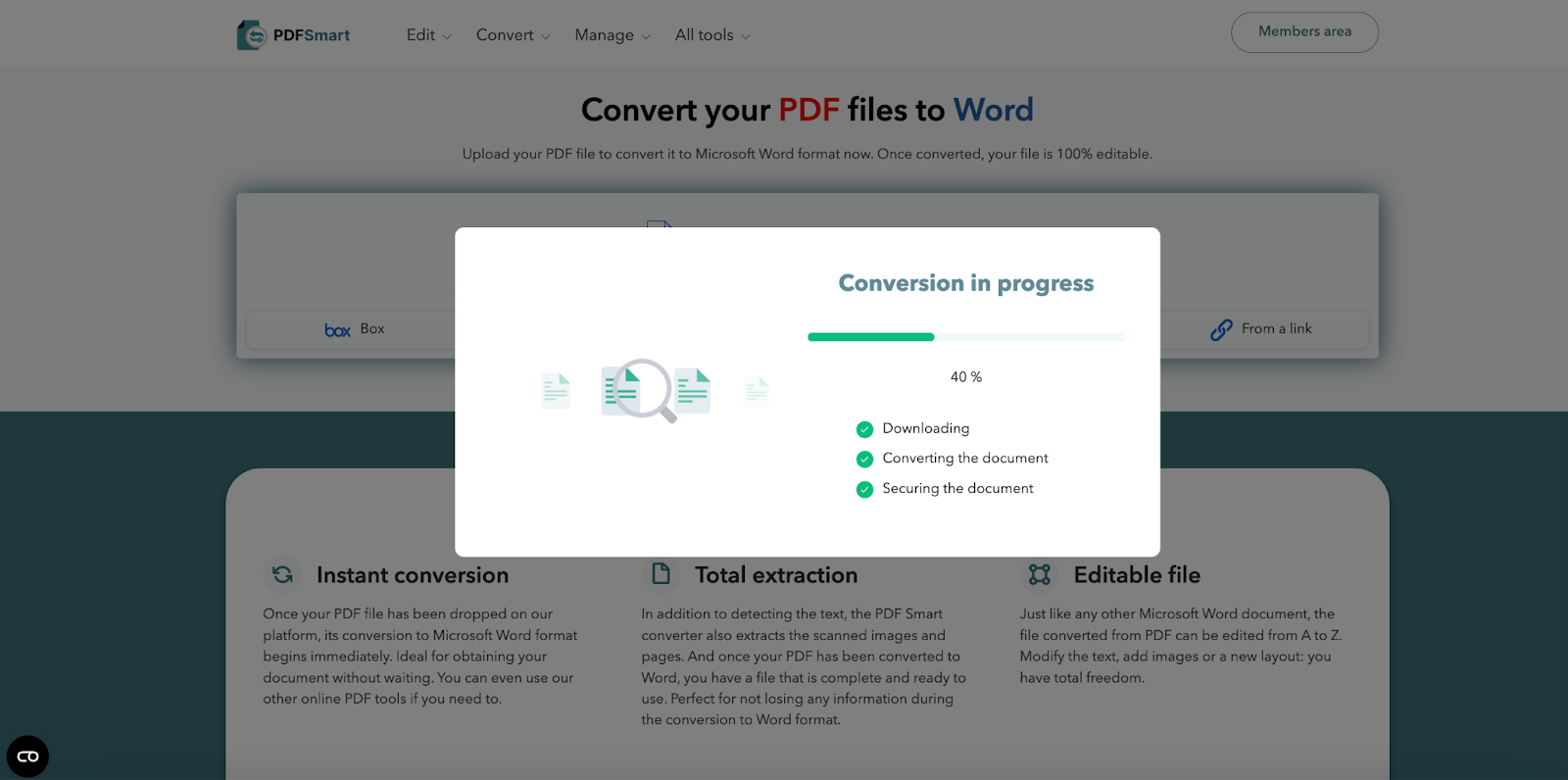Click the Downloading step label
The image size is (1568, 780).
[926, 428]
